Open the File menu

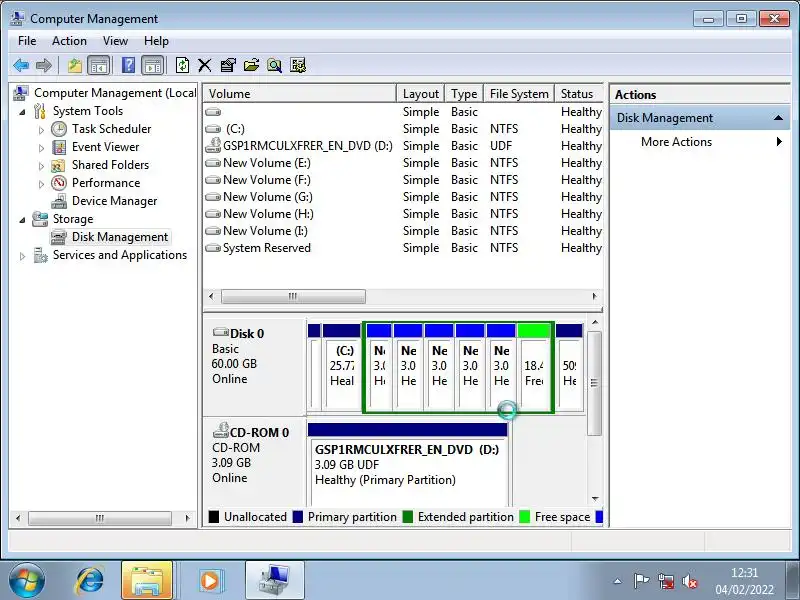click(27, 41)
